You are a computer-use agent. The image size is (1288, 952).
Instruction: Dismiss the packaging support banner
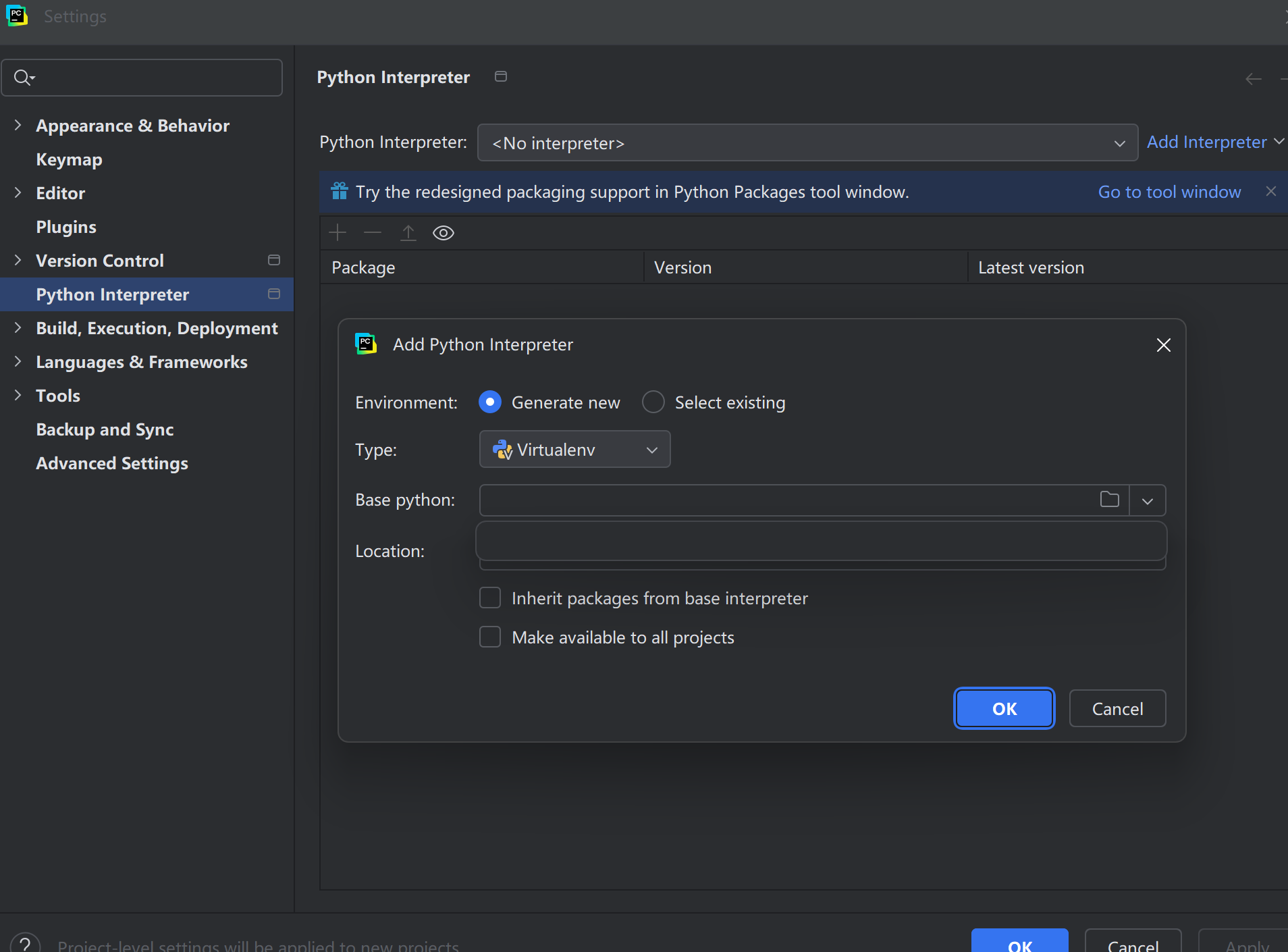point(1271,191)
